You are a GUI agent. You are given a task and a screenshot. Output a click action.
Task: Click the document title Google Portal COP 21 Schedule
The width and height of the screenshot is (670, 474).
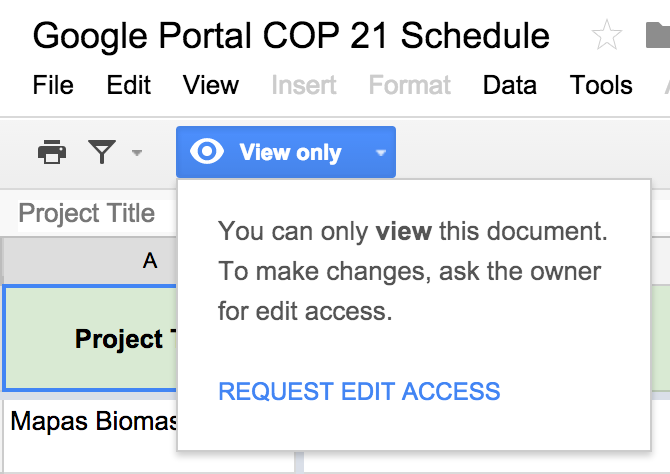[291, 37]
